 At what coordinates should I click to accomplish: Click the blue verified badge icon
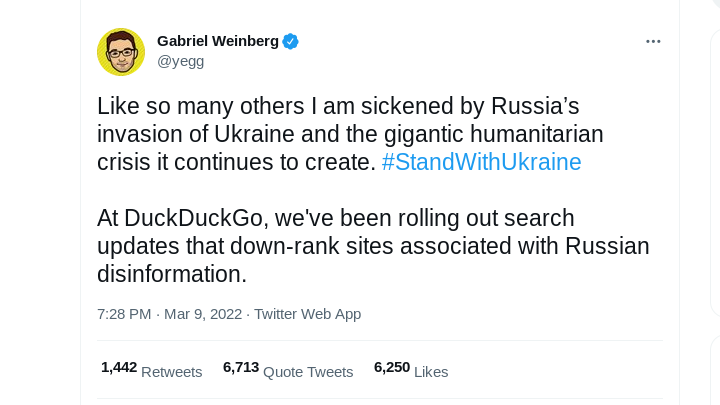(290, 41)
